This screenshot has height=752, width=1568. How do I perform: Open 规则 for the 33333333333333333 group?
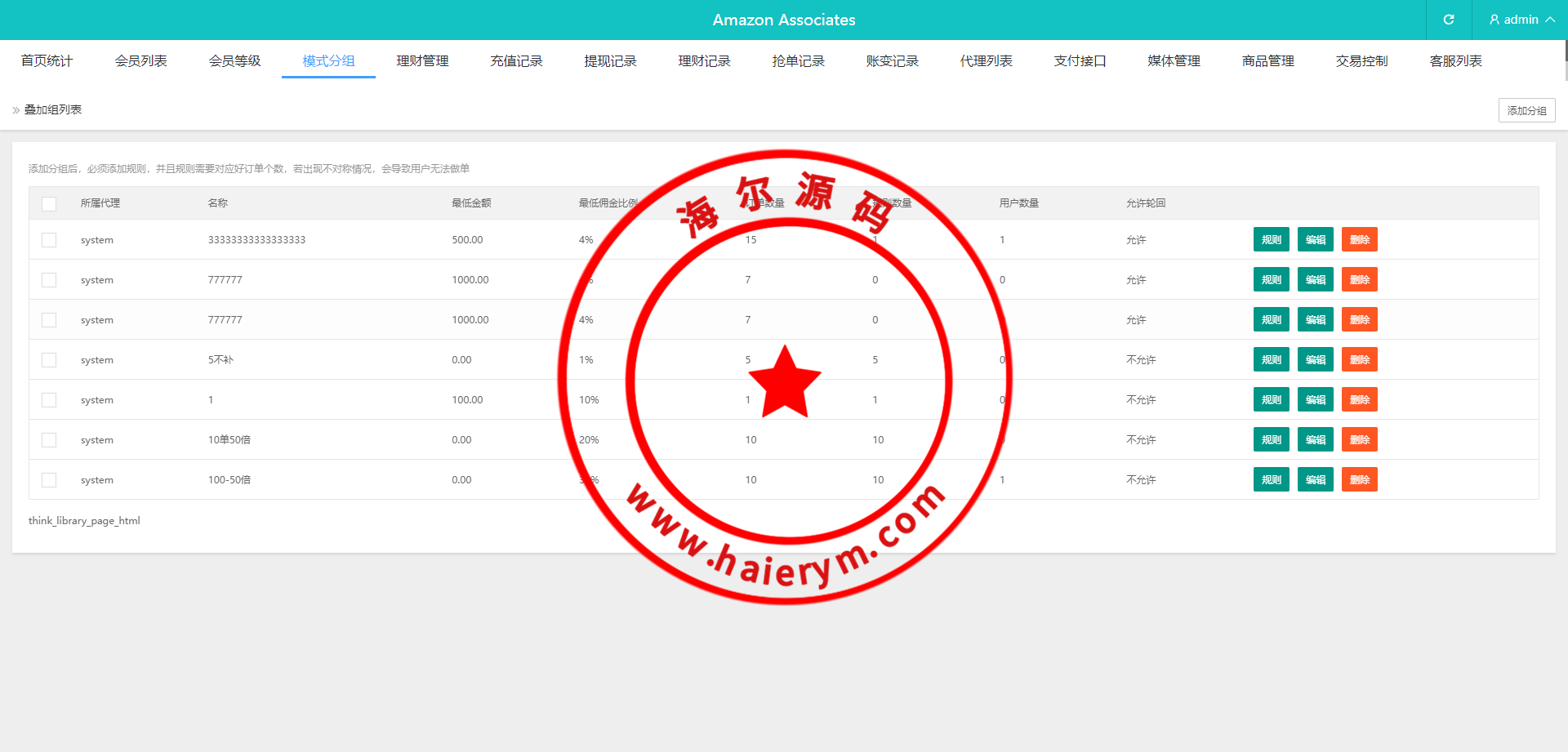[1271, 240]
